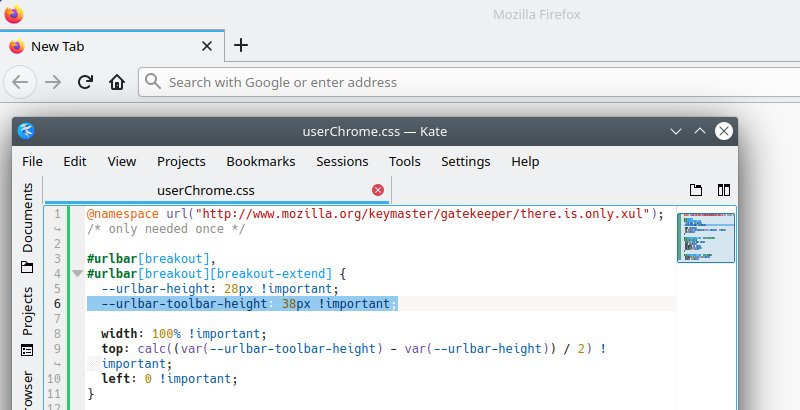
Task: Collapse the #urlbar code block fold arrow
Action: pyautogui.click(x=77, y=273)
